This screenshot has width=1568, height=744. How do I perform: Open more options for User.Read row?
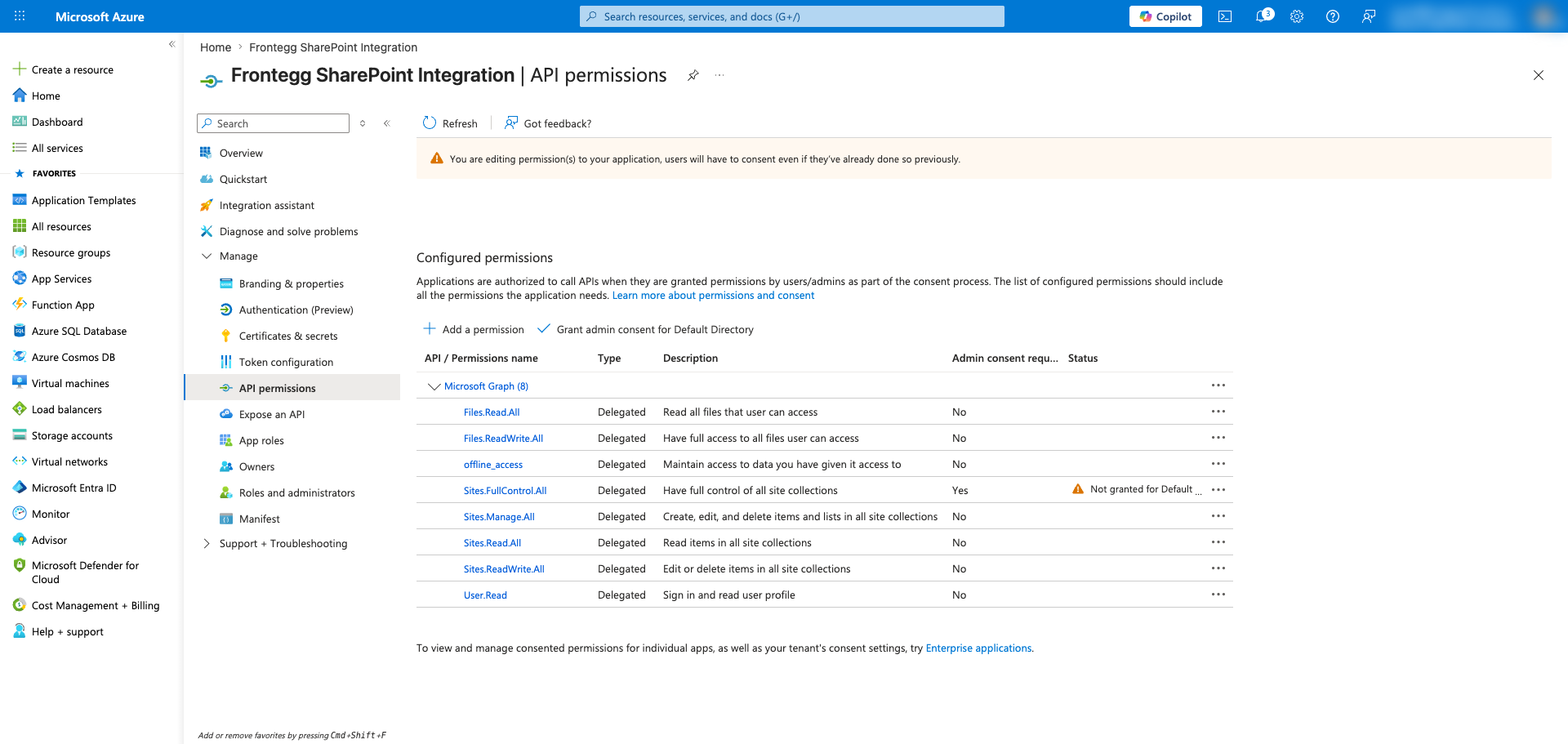1218,595
